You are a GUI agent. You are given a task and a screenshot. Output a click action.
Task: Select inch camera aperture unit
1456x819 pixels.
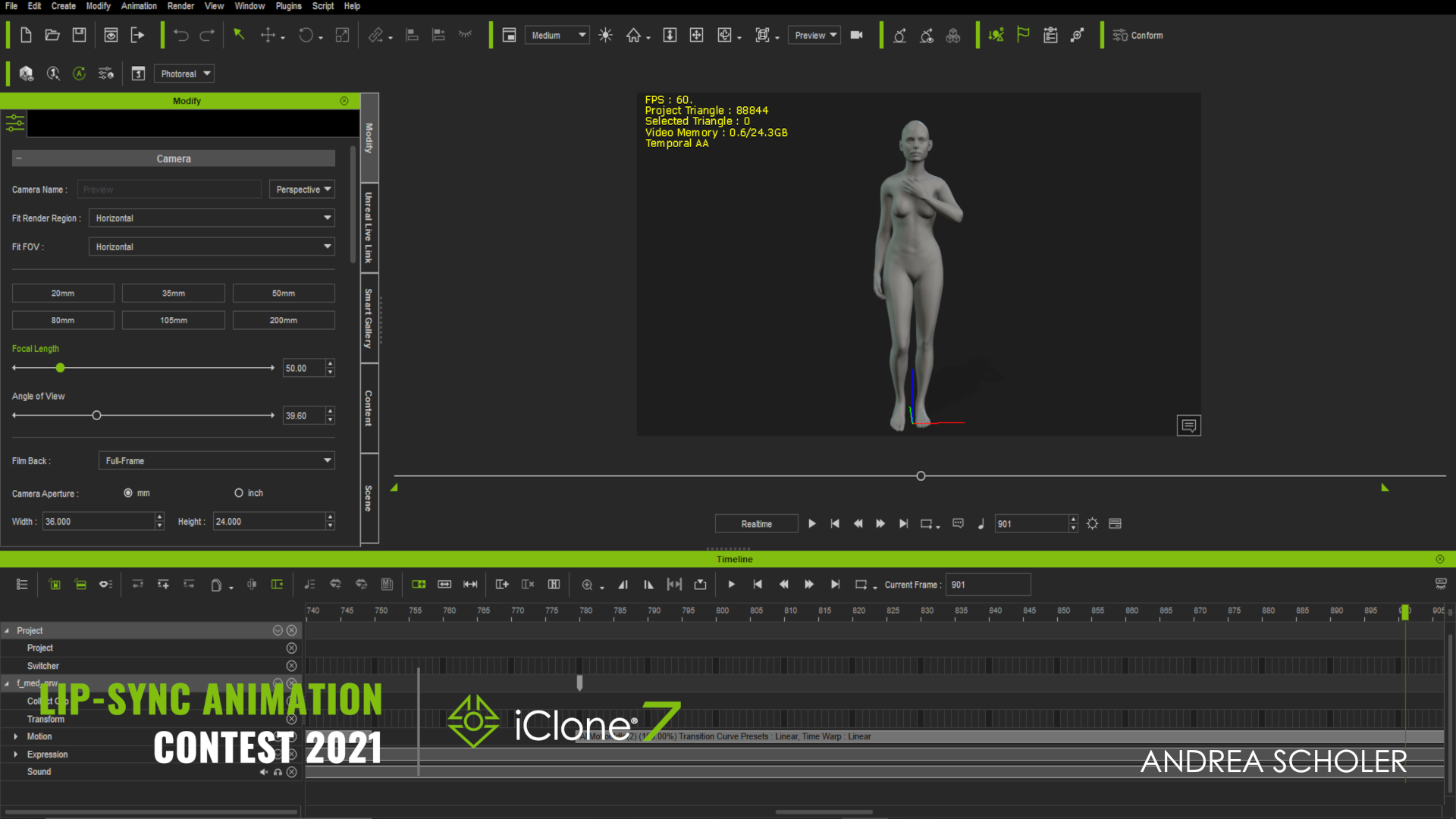[x=239, y=493]
